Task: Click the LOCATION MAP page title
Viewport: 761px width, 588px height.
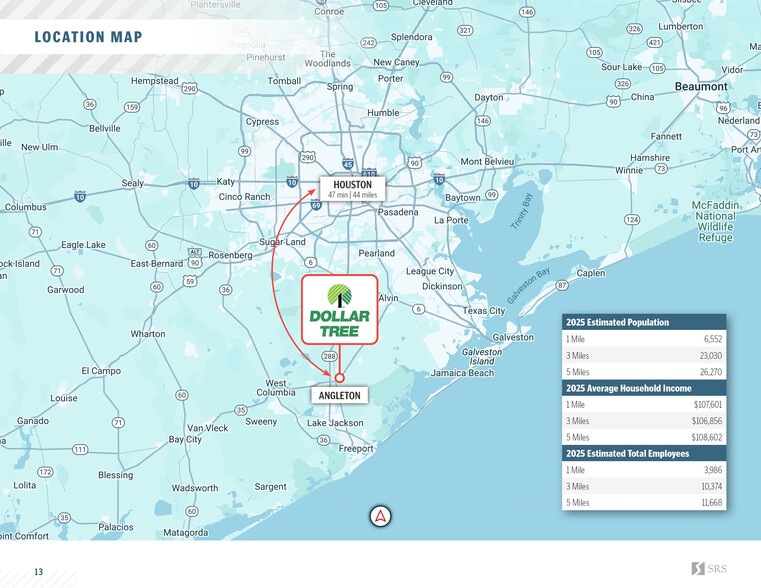Action: point(88,37)
